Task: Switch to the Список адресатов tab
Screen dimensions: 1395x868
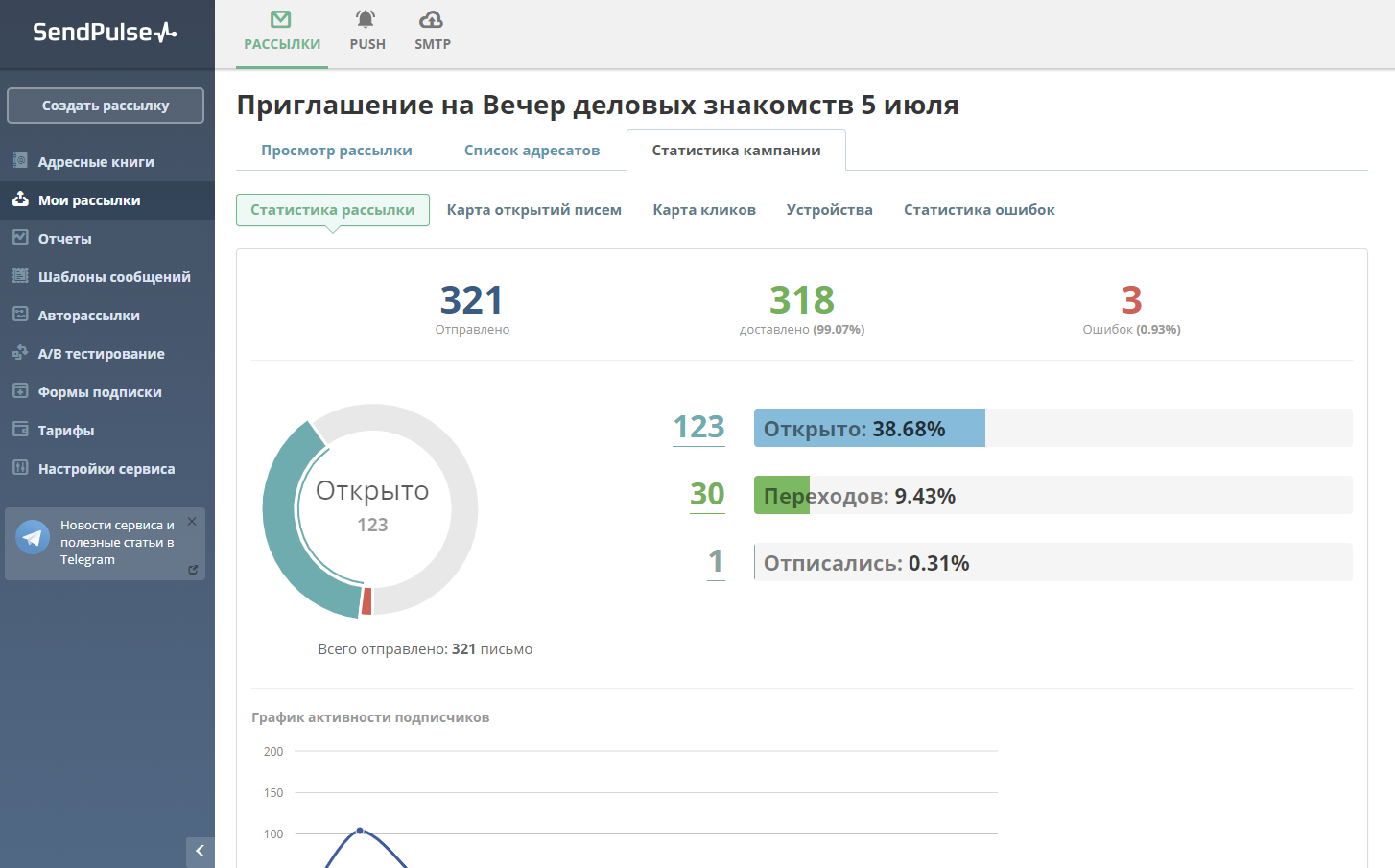Action: [532, 151]
